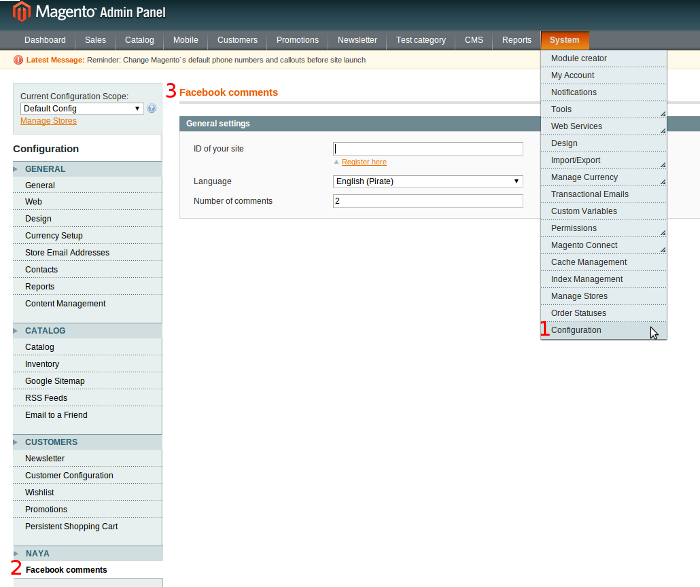Open the Reports top menu
Screen dimensions: 700x587
[x=517, y=40]
